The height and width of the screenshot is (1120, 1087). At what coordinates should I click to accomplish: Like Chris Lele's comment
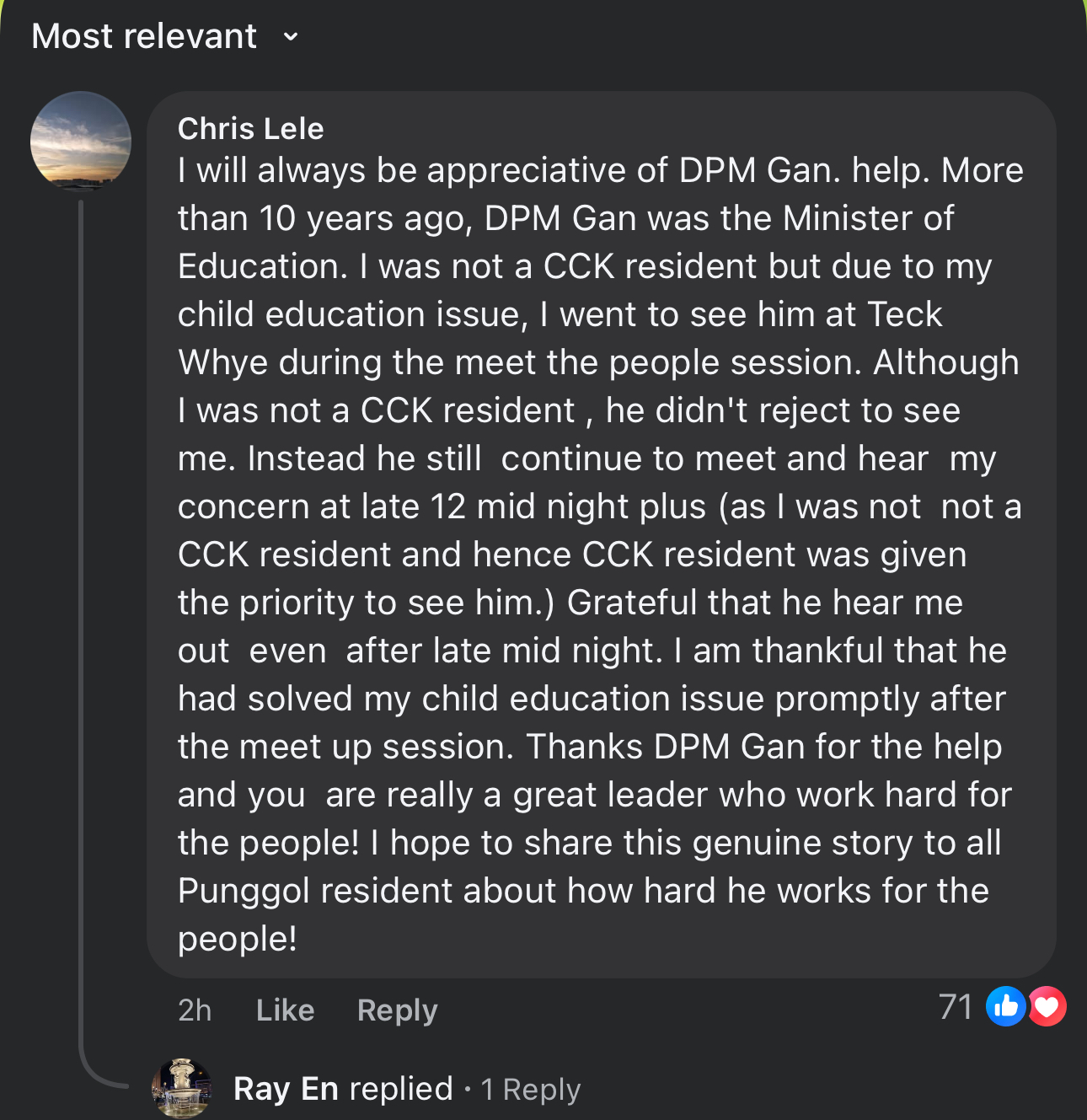(x=285, y=1010)
